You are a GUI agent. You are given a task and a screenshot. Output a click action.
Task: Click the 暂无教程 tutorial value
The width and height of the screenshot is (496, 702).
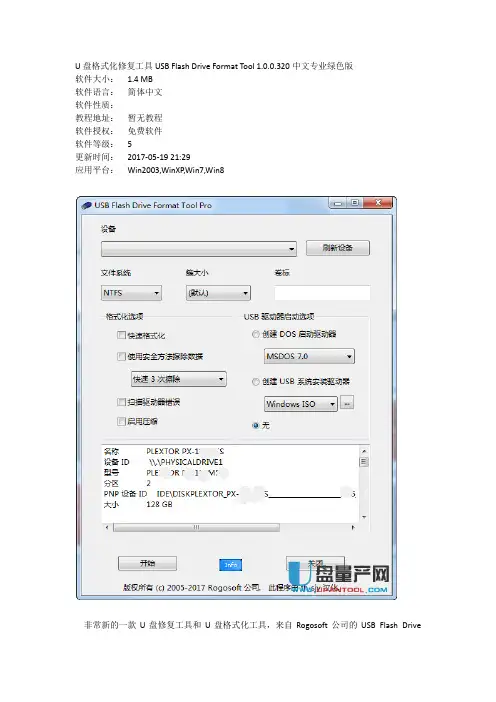[145, 118]
